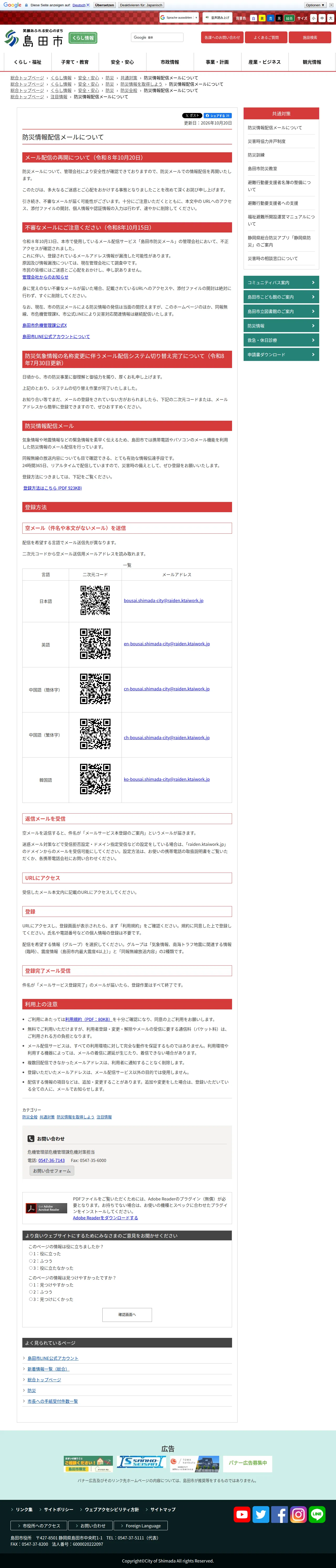Screen dimensions: 336x1568
Task: Open the 安全・安心 navigation menu
Action: 123,62
